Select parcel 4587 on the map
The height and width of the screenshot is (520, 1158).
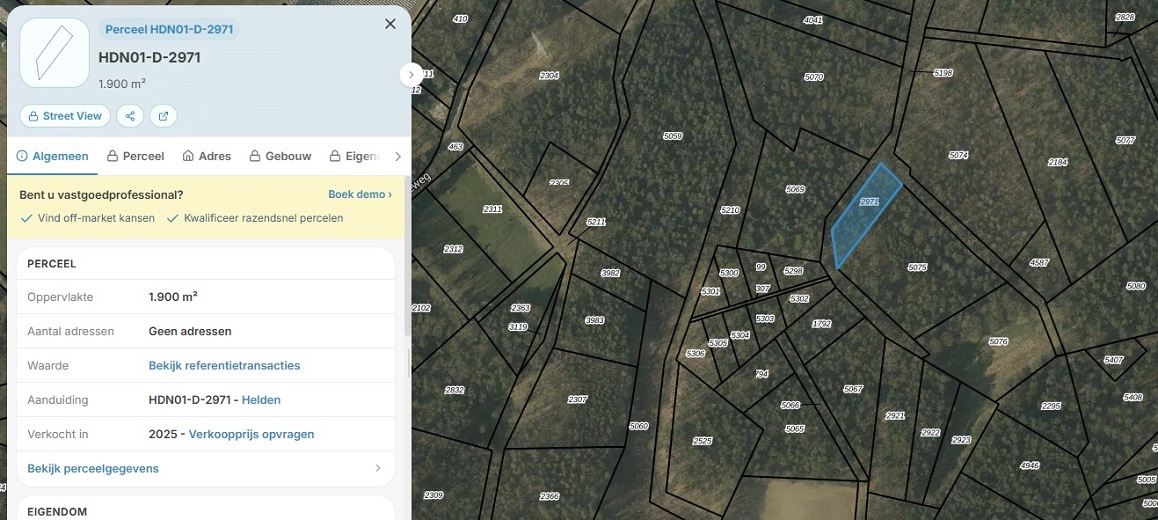tap(1039, 262)
